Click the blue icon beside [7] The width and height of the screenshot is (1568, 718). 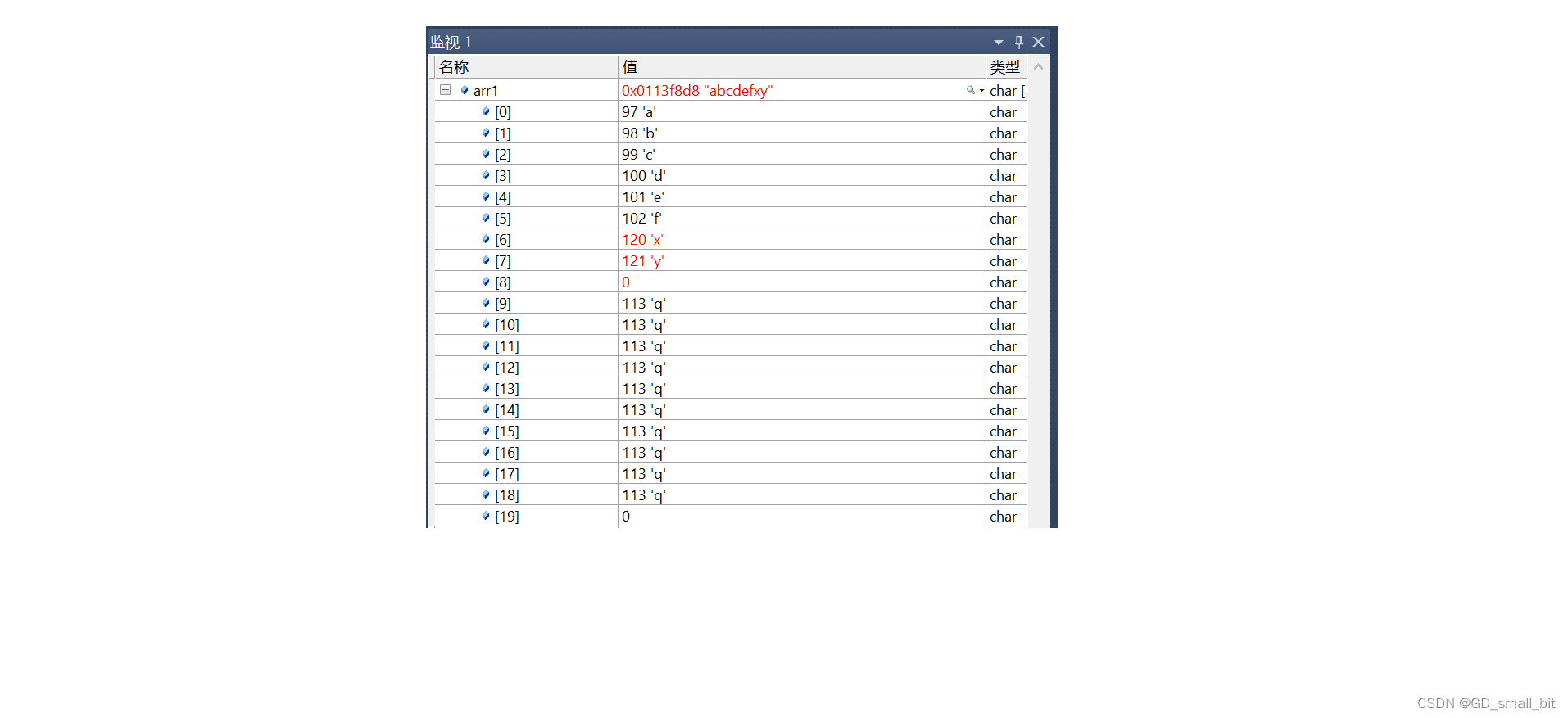coord(486,260)
